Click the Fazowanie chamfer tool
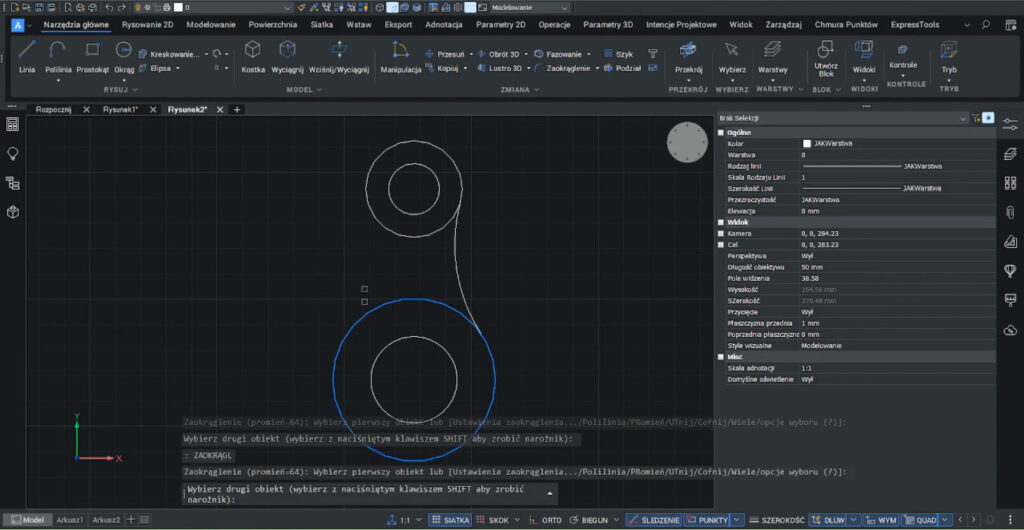This screenshot has height=530, width=1024. (558, 54)
